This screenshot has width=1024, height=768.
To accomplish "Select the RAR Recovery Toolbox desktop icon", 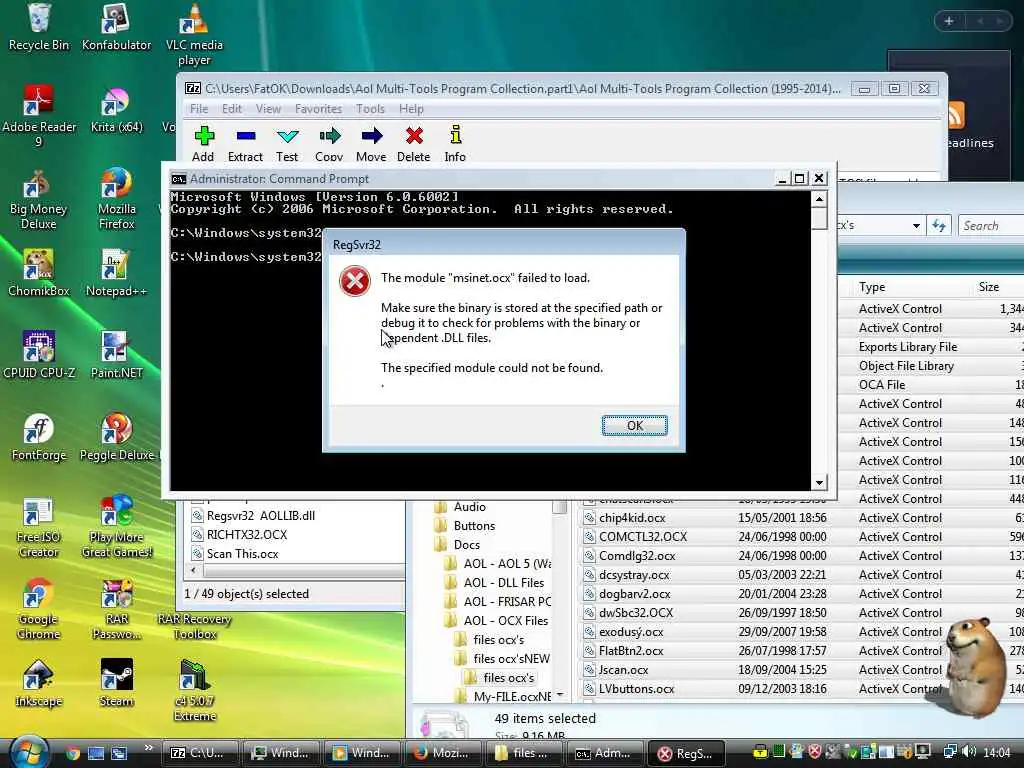I will point(194,626).
